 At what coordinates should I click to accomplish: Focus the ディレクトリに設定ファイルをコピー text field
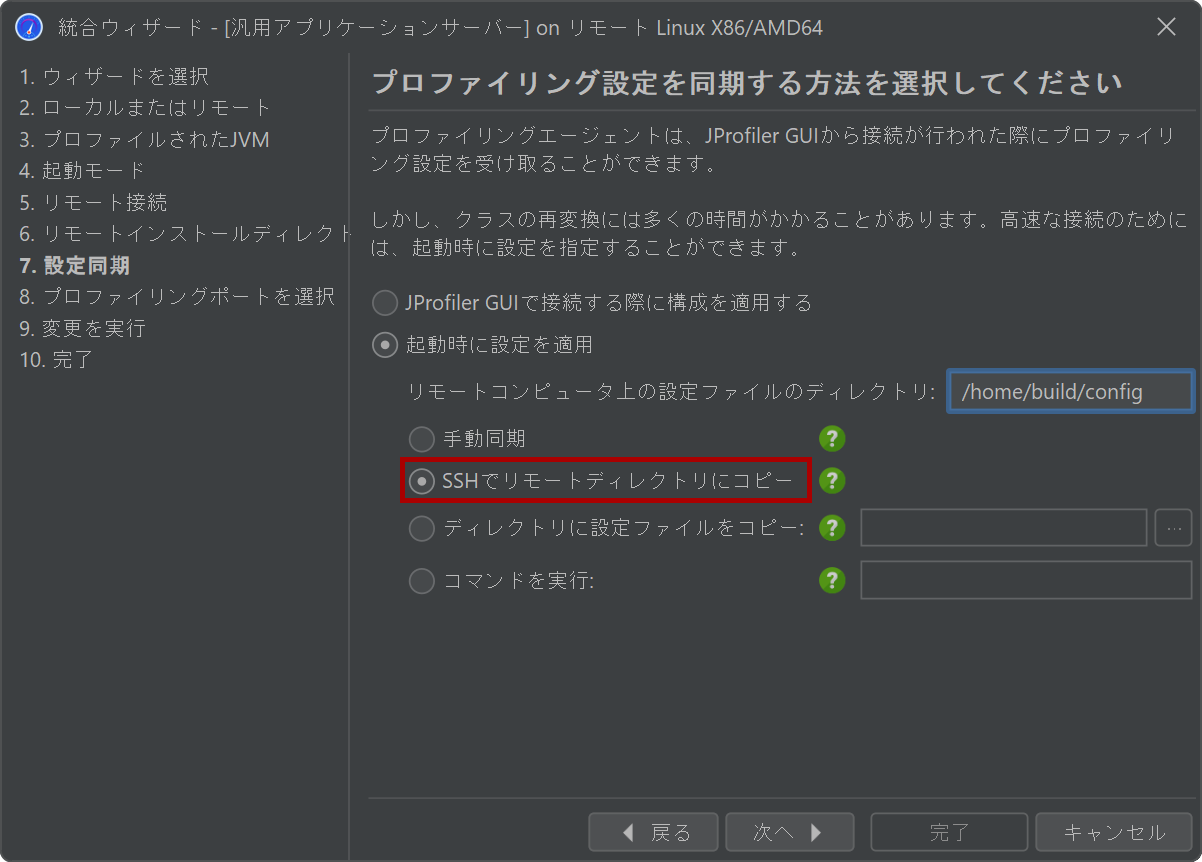[x=1004, y=528]
